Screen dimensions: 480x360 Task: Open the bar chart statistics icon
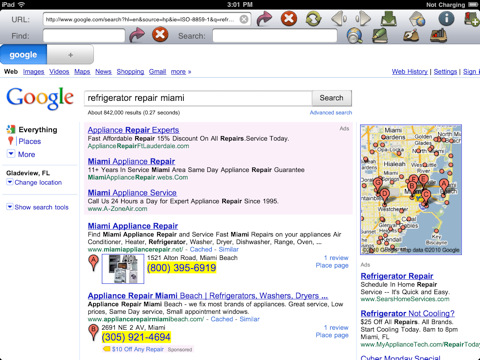(438, 35)
